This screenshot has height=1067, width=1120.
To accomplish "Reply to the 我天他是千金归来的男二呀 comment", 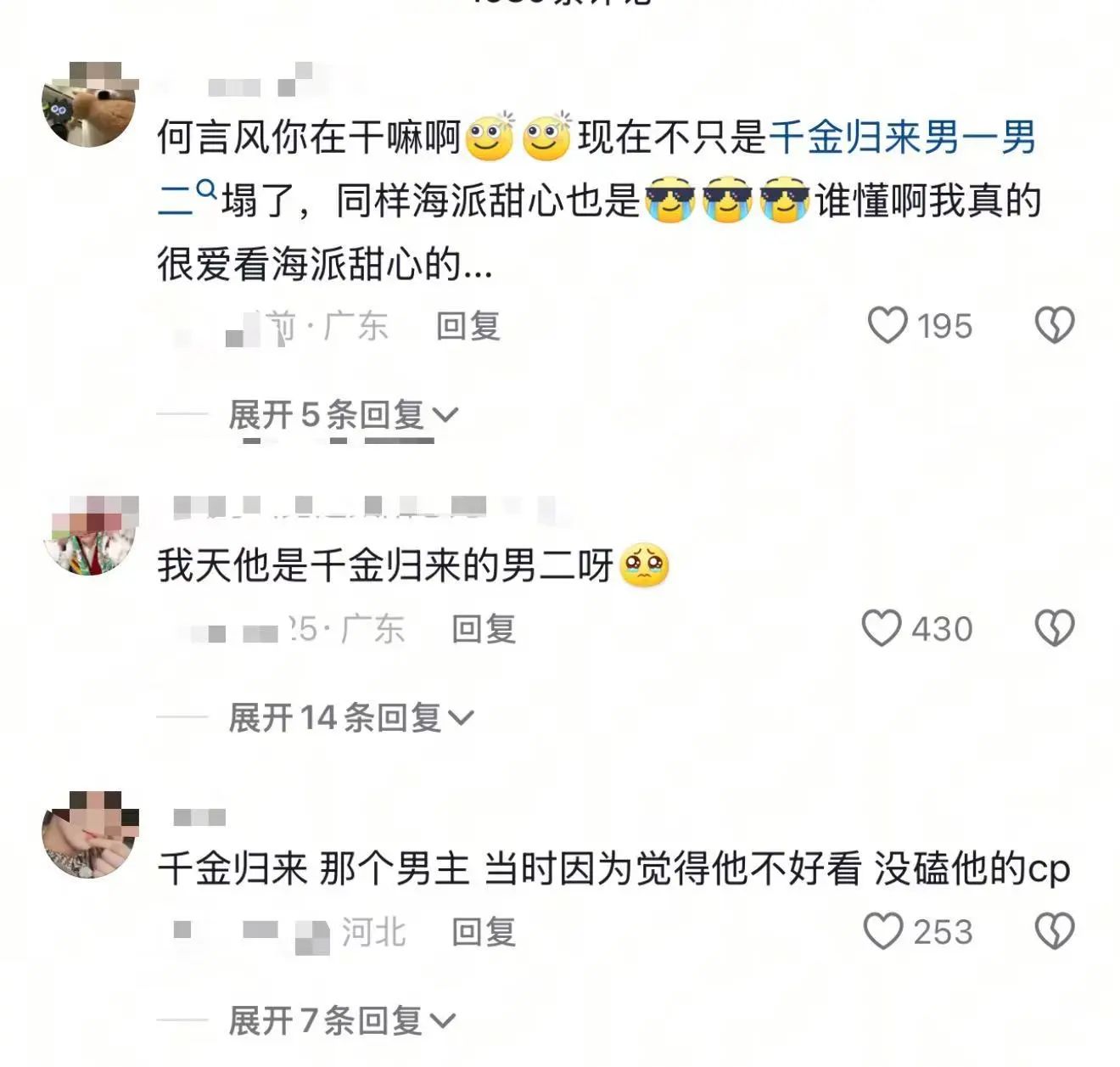I will point(484,629).
